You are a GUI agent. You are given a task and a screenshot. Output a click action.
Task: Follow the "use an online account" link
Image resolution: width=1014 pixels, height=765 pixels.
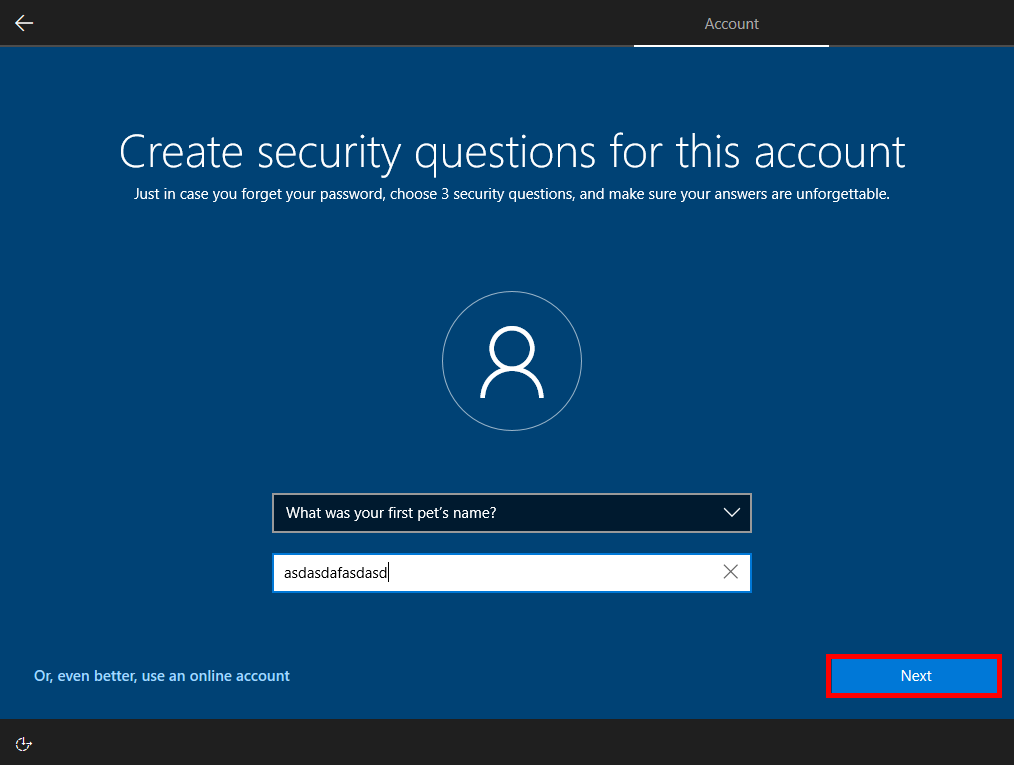point(162,676)
